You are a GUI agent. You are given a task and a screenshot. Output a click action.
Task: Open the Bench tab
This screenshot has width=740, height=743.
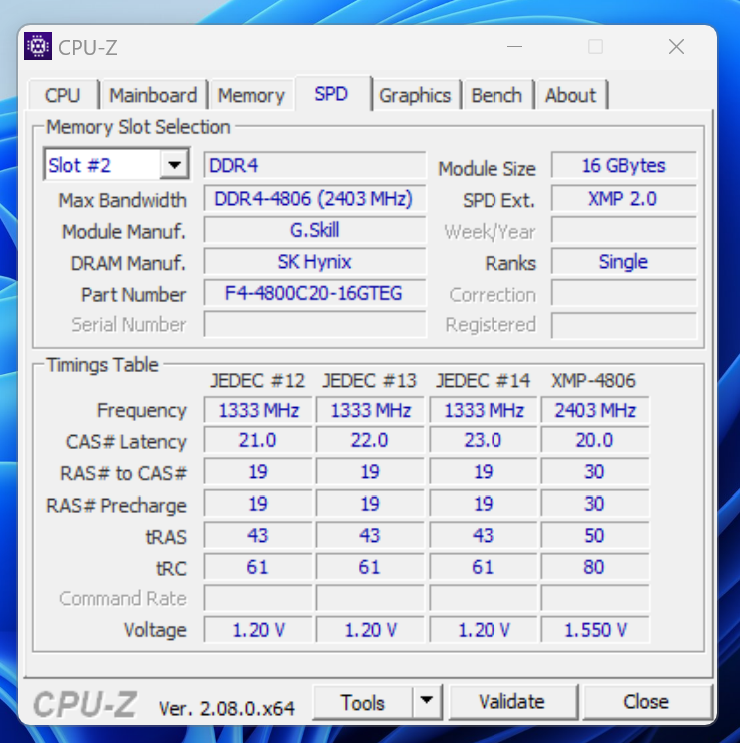(496, 95)
